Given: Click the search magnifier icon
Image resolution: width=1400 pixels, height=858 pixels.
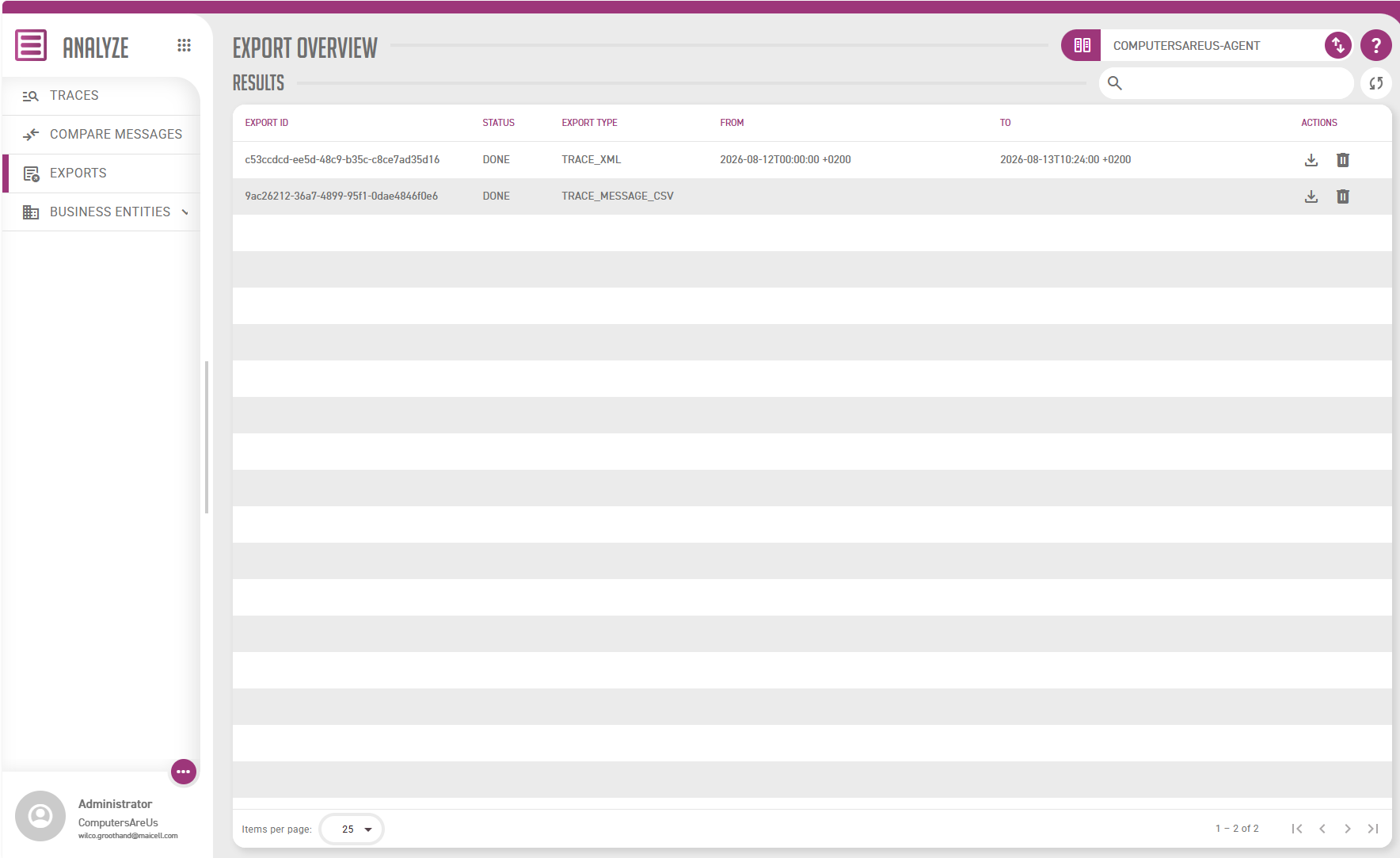Looking at the screenshot, I should [1114, 83].
